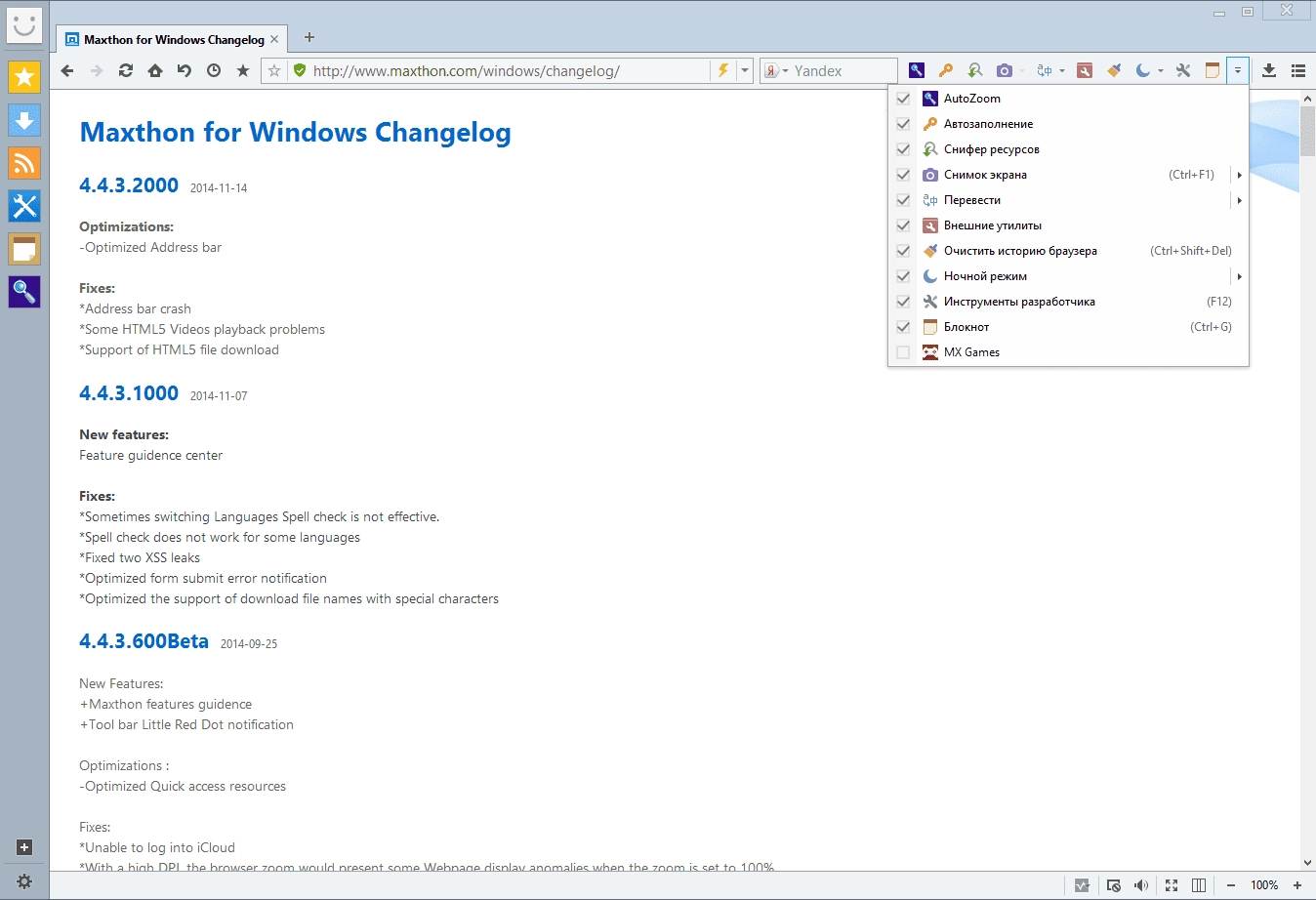Image resolution: width=1316 pixels, height=900 pixels.
Task: Go to the home page
Action: 155,70
